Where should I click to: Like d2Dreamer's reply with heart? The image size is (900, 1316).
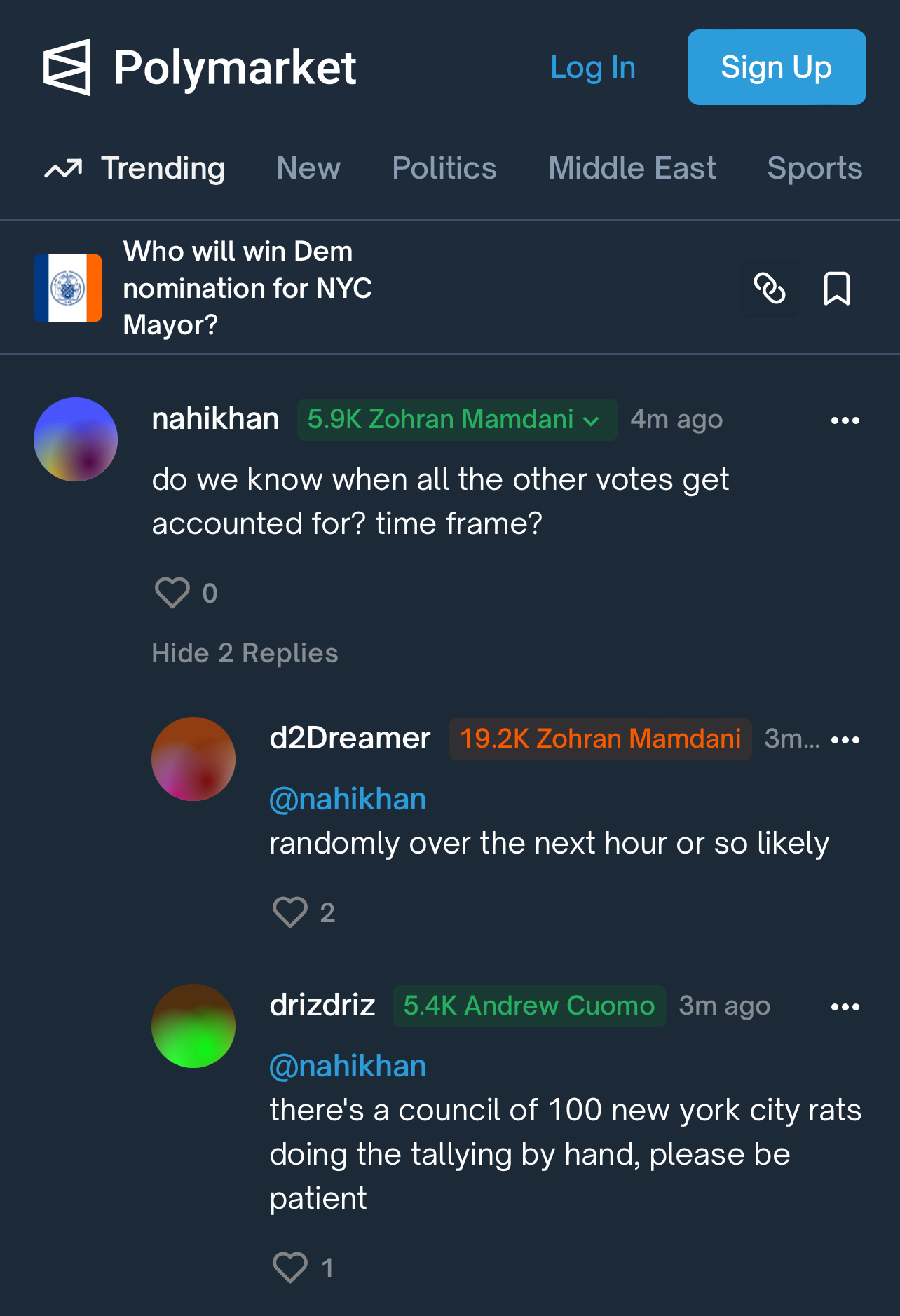point(289,912)
